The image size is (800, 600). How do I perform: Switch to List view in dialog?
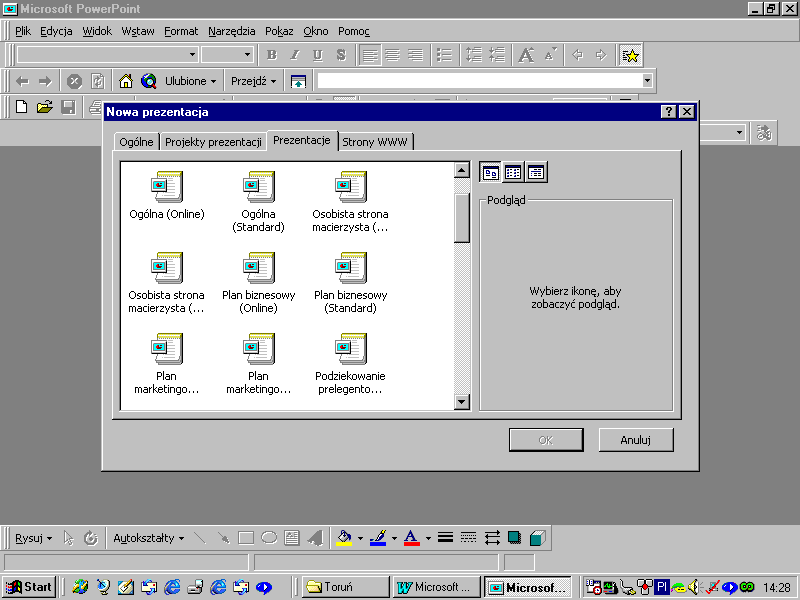pos(514,172)
